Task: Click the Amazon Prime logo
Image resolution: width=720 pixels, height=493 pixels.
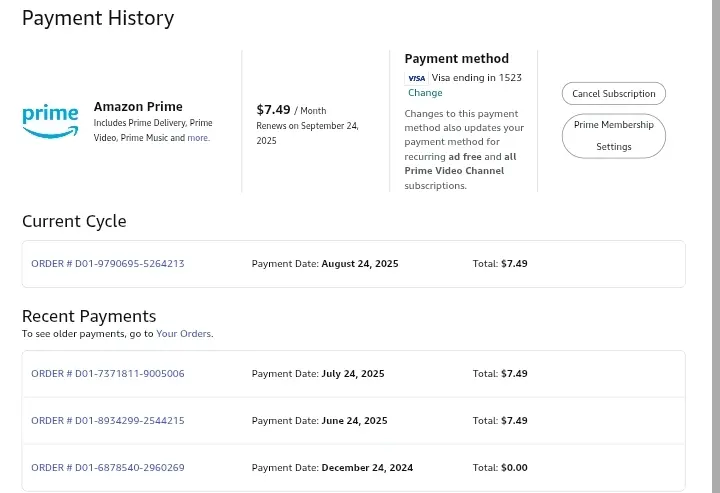Action: tap(51, 122)
